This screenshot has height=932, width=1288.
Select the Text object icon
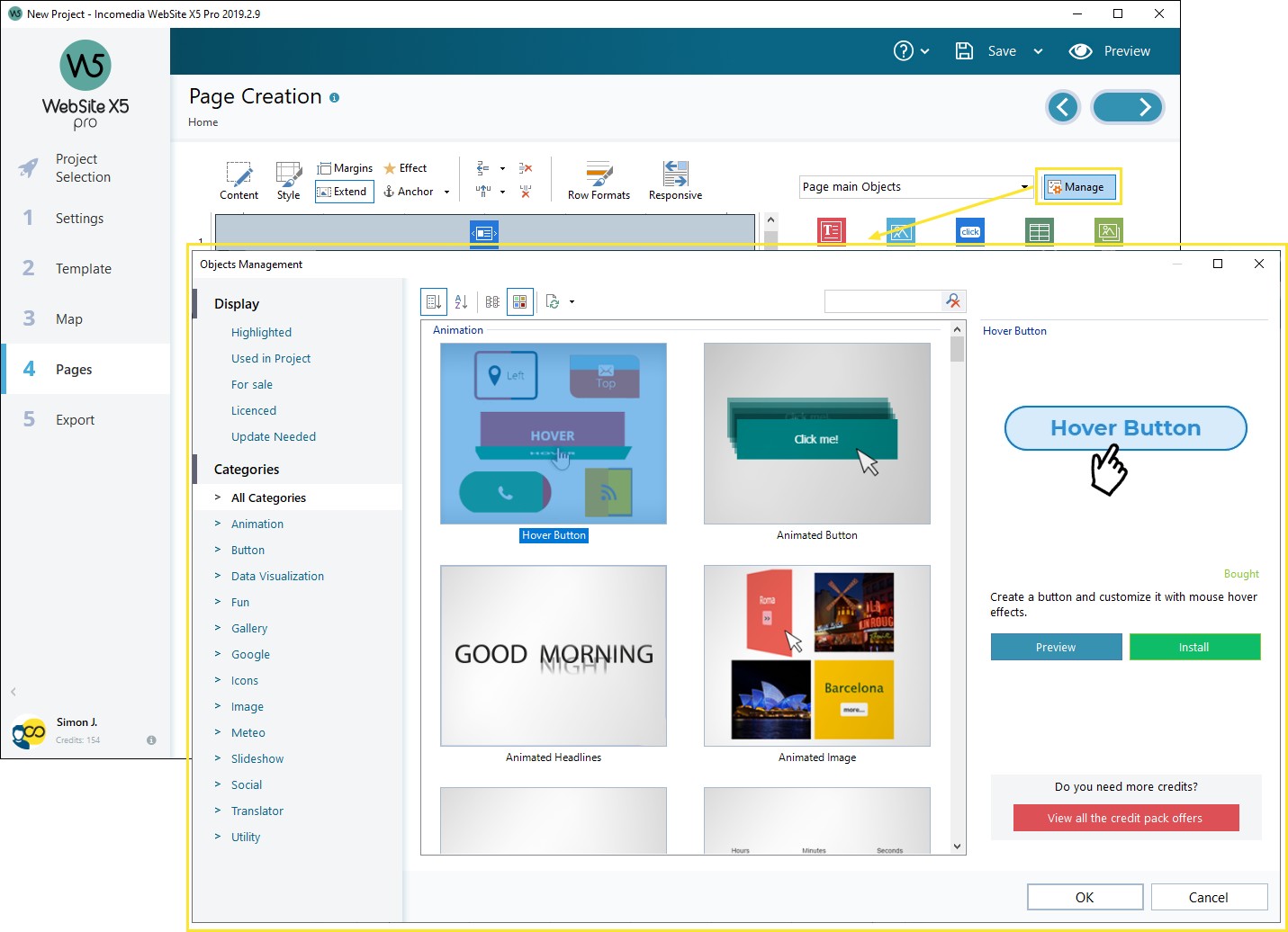click(832, 231)
